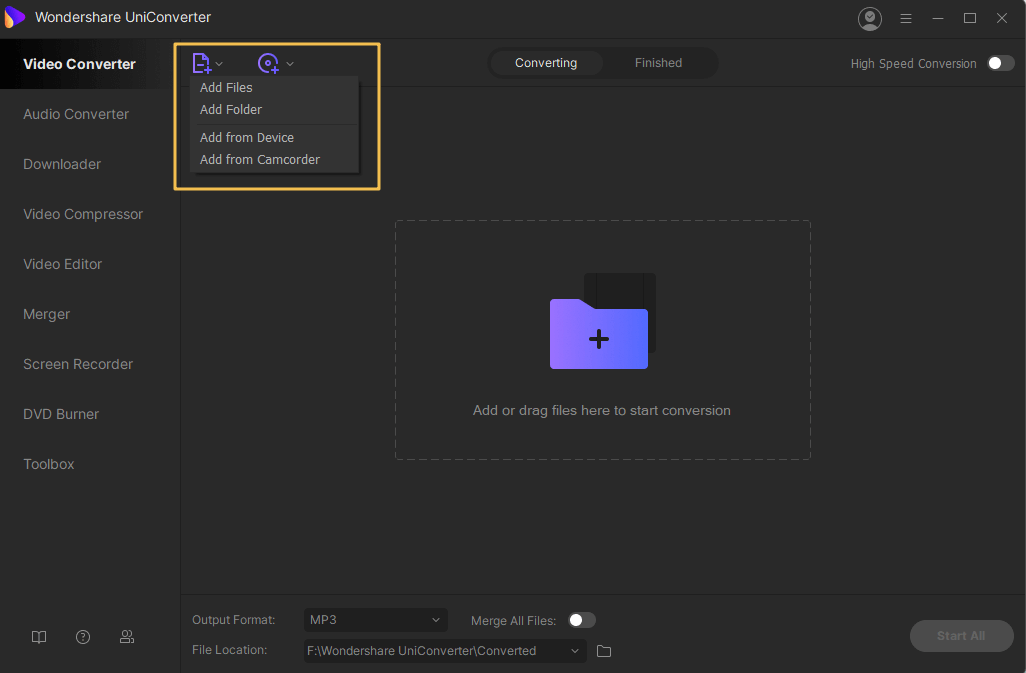Choose Add Folder from the dropdown menu
This screenshot has width=1026, height=673.
click(x=231, y=109)
